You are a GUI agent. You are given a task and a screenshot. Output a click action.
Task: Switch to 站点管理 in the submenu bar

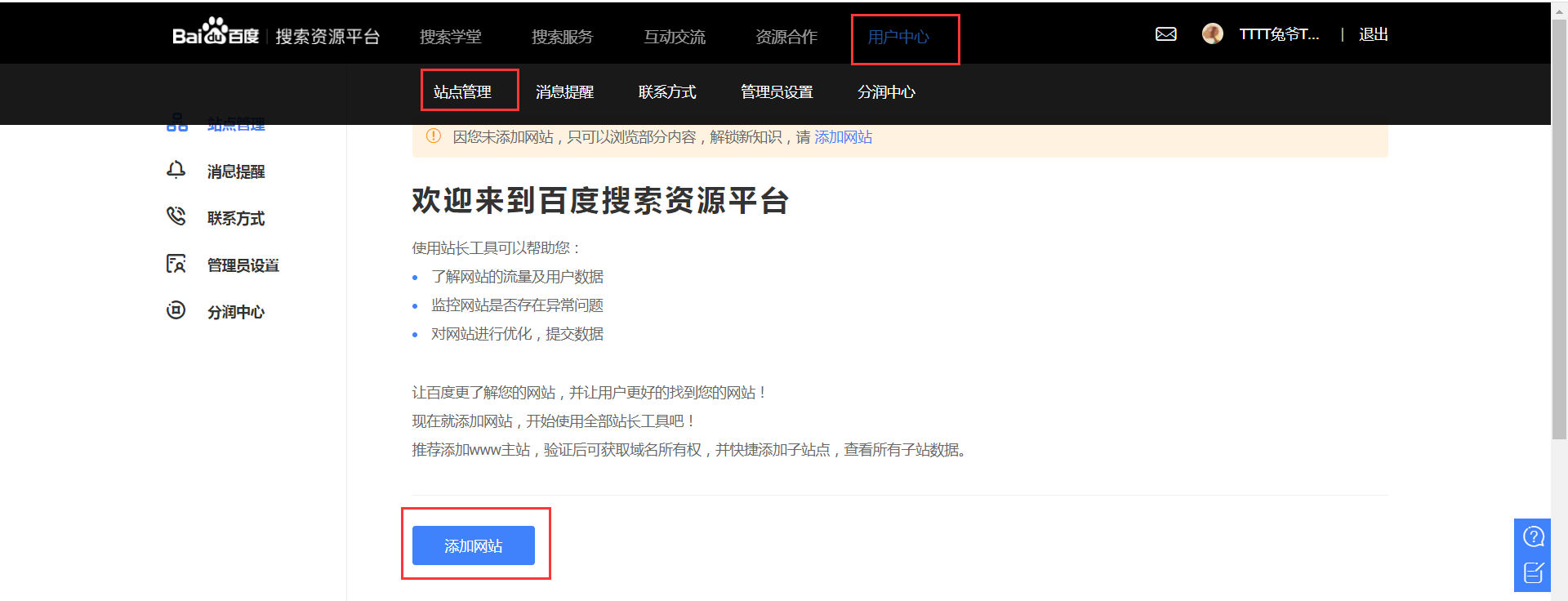[x=462, y=91]
